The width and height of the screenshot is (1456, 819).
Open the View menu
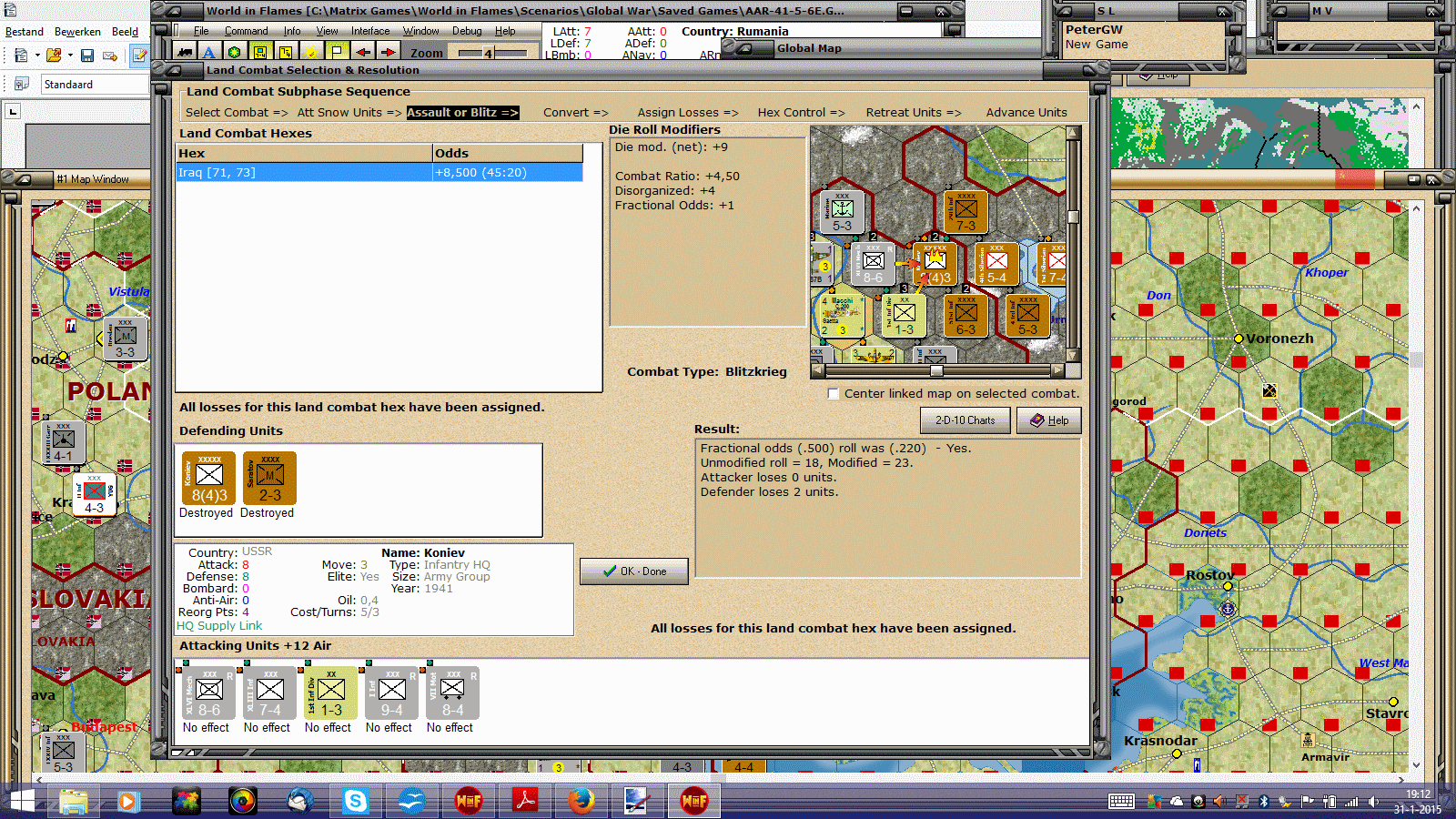pyautogui.click(x=328, y=31)
